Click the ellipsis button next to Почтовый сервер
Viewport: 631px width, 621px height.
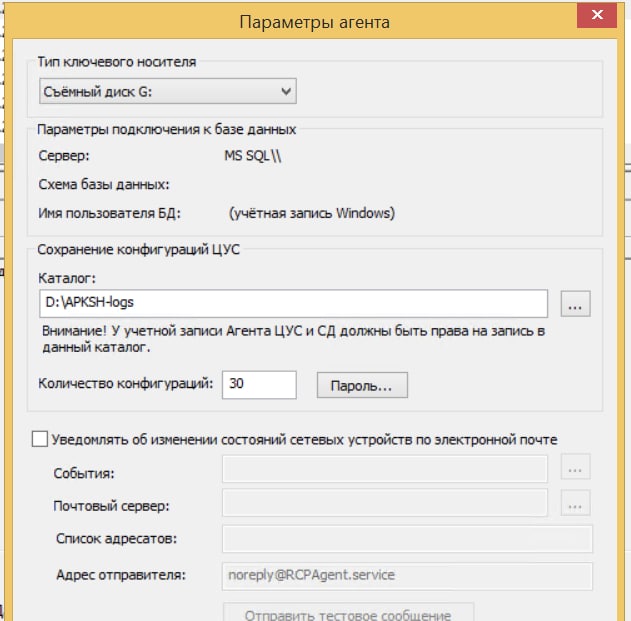pos(575,503)
